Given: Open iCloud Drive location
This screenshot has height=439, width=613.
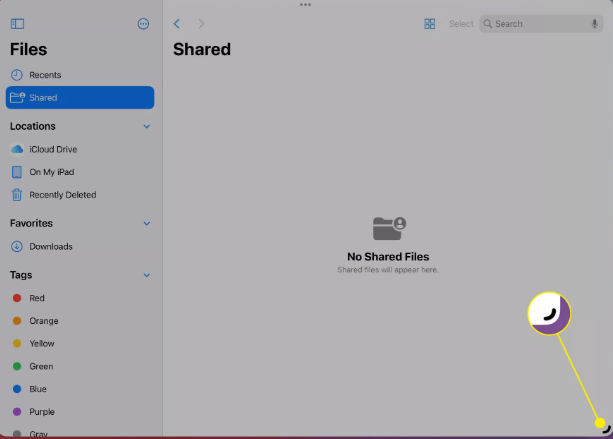Looking at the screenshot, I should pyautogui.click(x=80, y=149).
